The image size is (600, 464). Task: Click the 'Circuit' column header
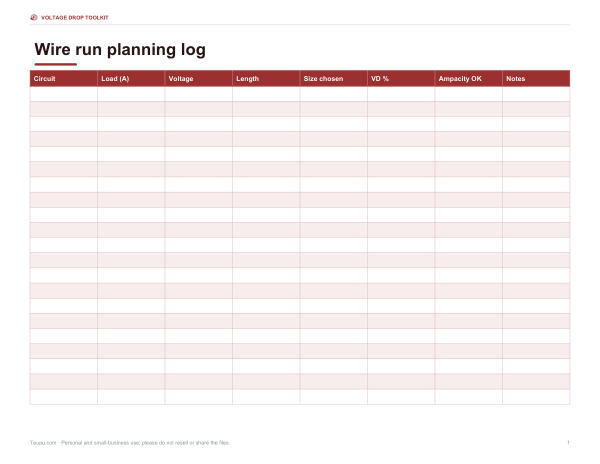[64, 78]
